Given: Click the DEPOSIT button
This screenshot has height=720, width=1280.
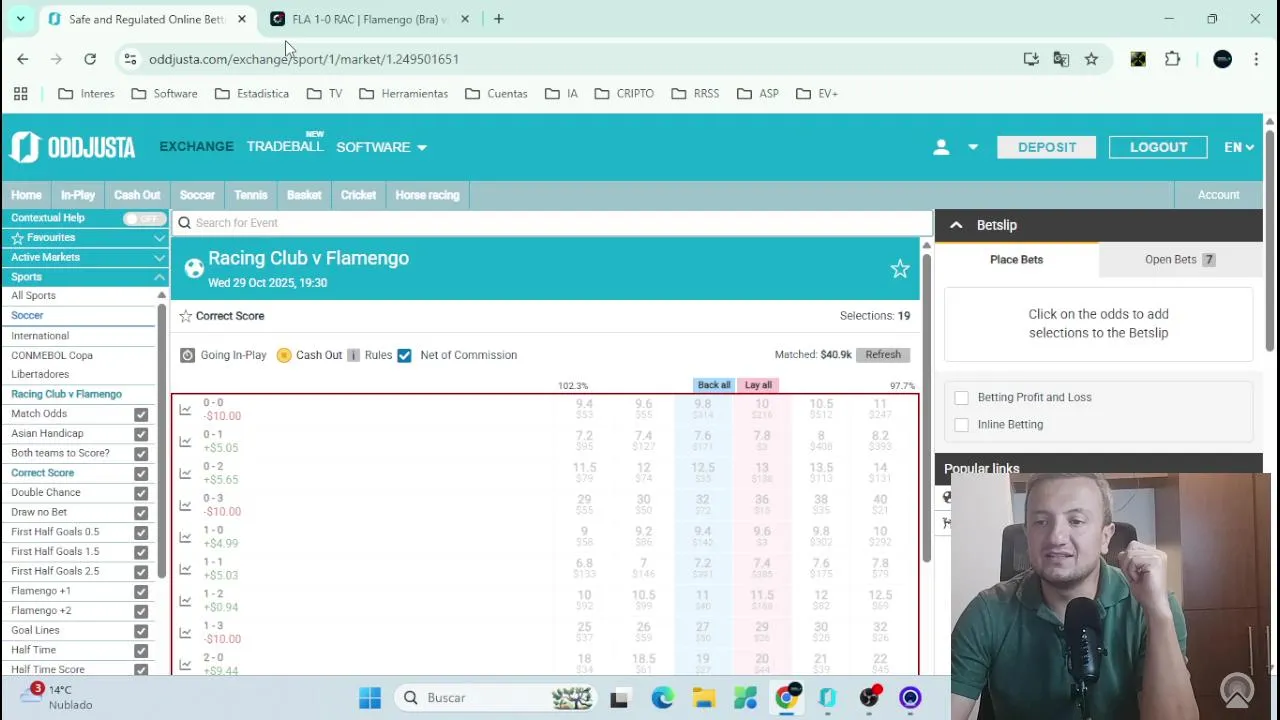Looking at the screenshot, I should click(1047, 147).
